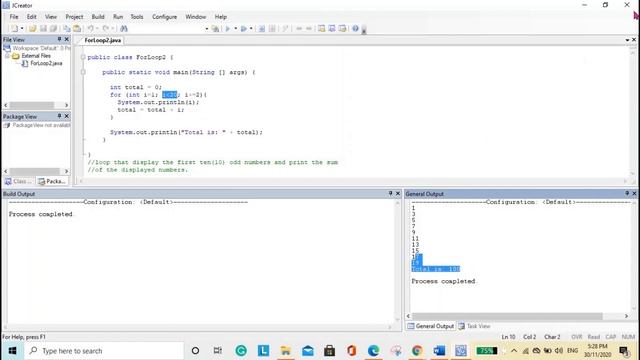
Task: Open the configuration combo box dropdown arrow
Action: point(207,29)
